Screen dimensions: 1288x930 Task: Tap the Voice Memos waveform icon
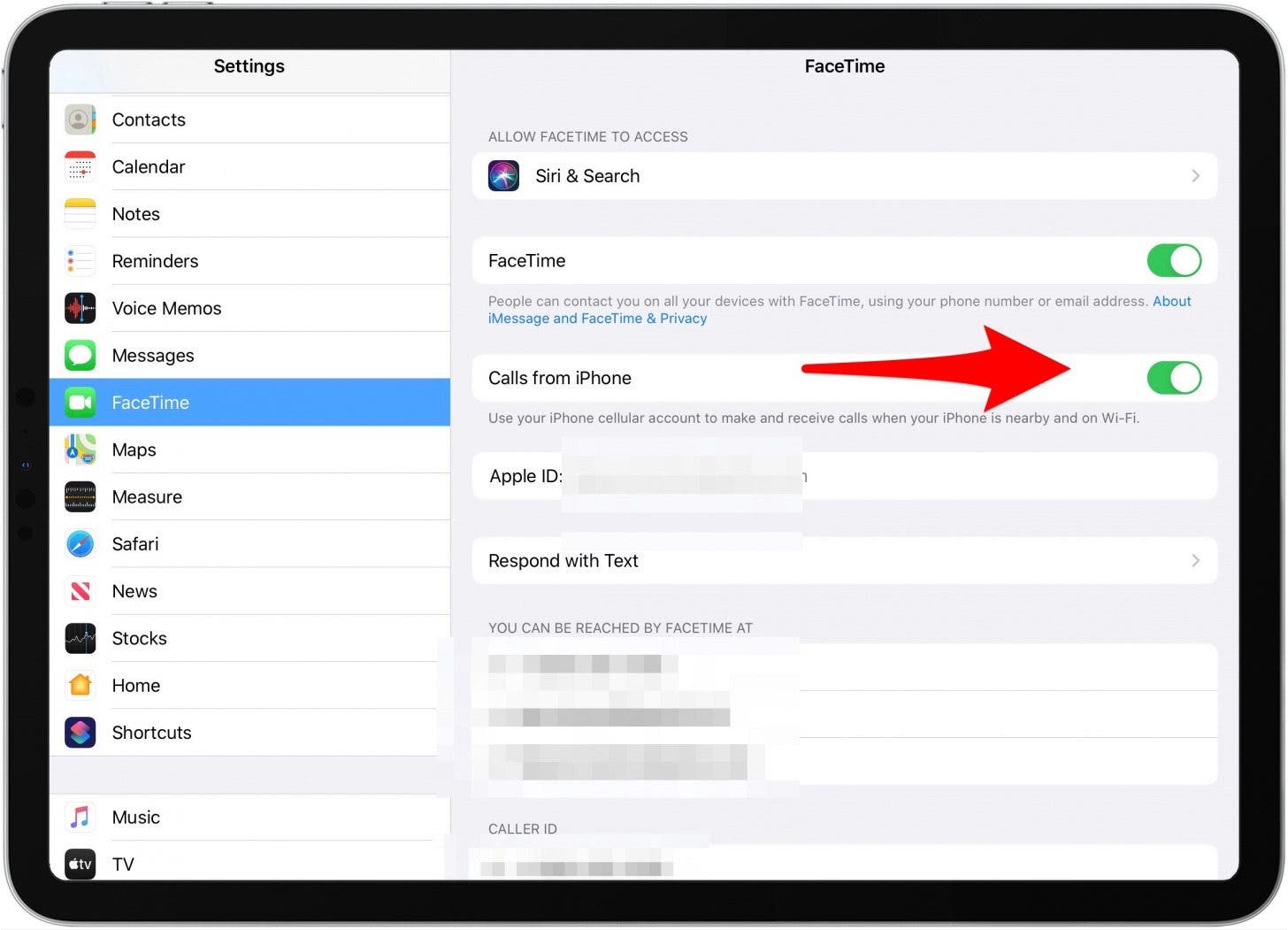pos(80,308)
